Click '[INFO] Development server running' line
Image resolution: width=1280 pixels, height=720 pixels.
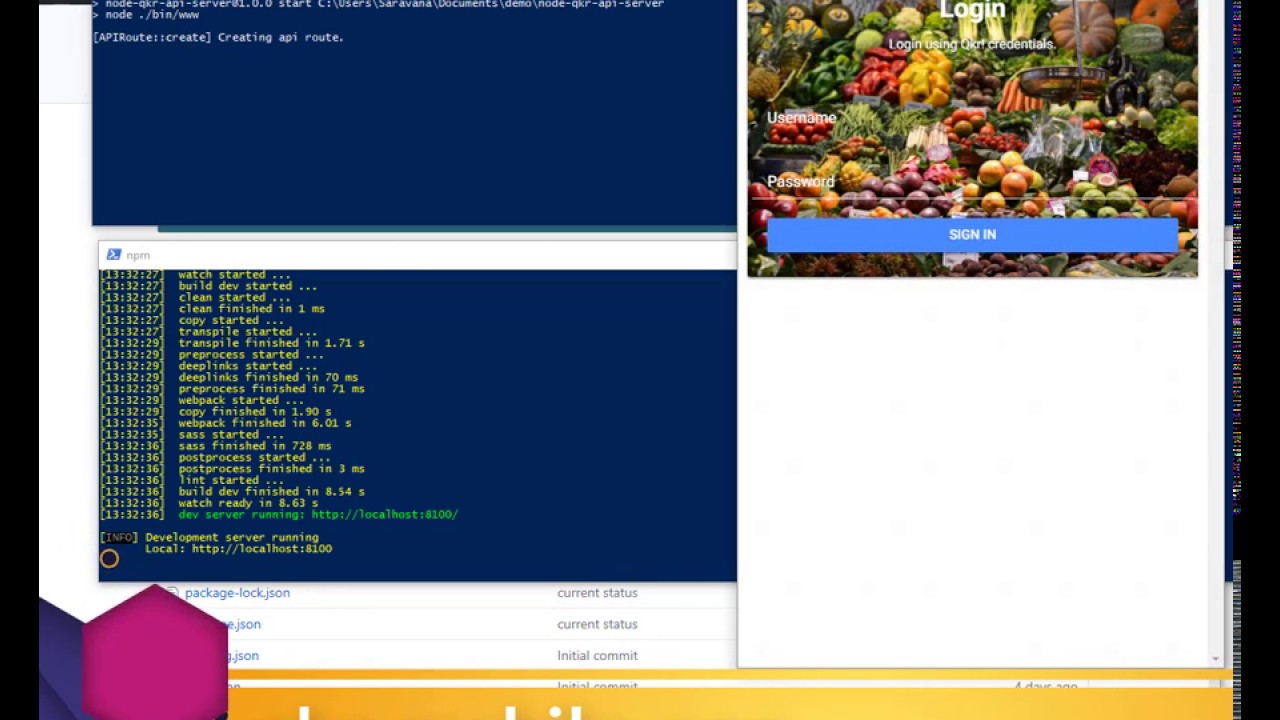[209, 537]
